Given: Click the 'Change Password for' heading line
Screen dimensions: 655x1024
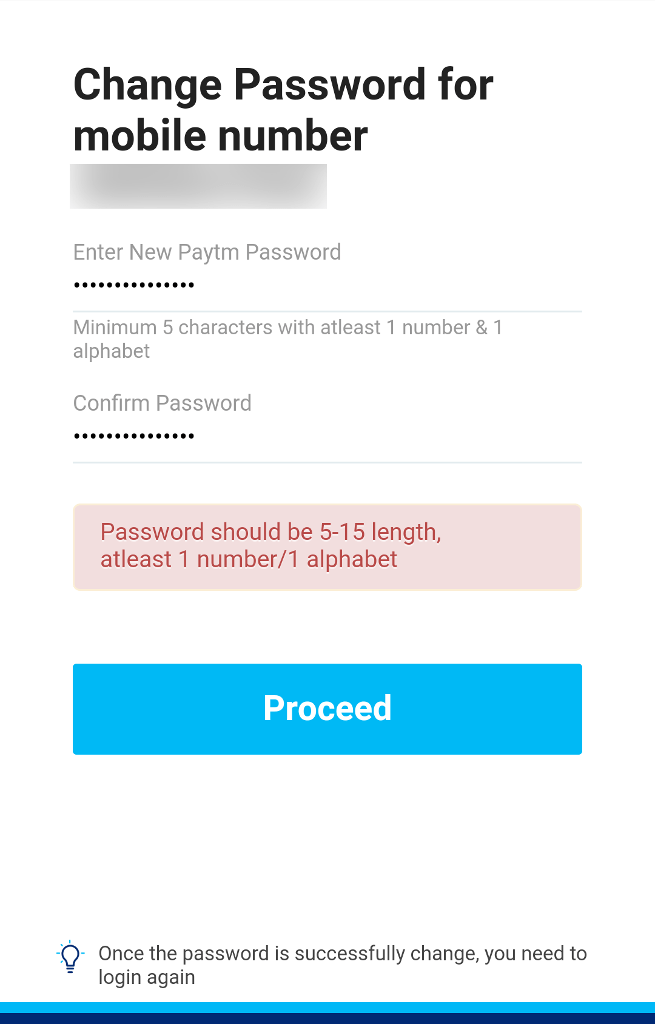Looking at the screenshot, I should [x=283, y=85].
